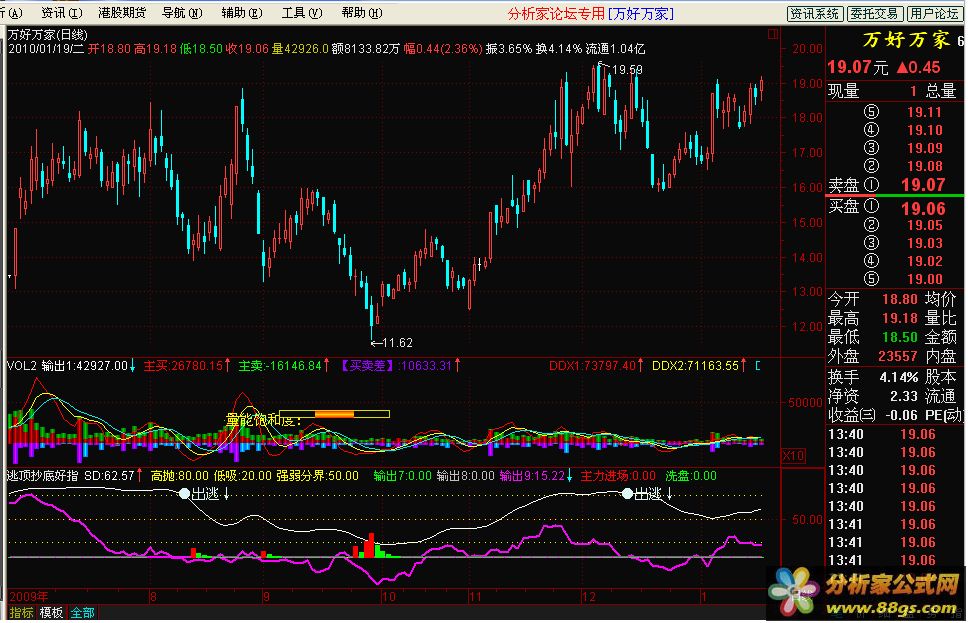968x623 pixels.
Task: Click the 19.07元 current price
Action: 857,67
